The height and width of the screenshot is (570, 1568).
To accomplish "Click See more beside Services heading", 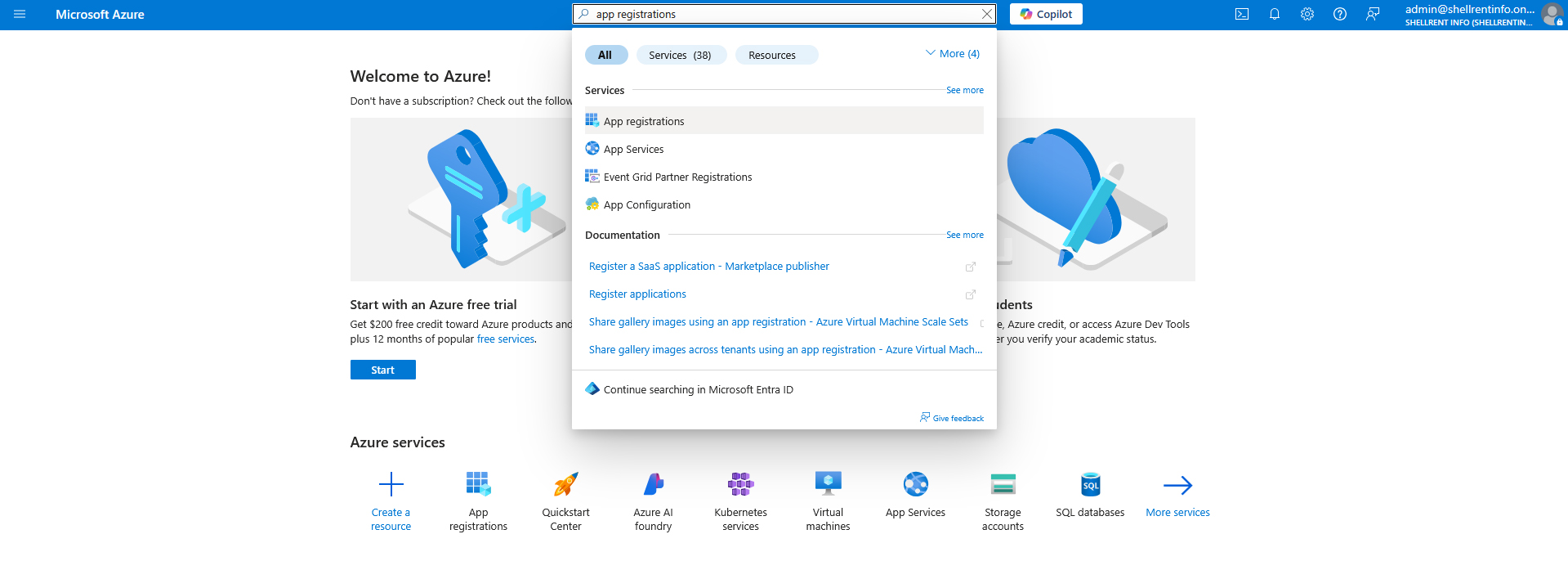I will tap(965, 90).
